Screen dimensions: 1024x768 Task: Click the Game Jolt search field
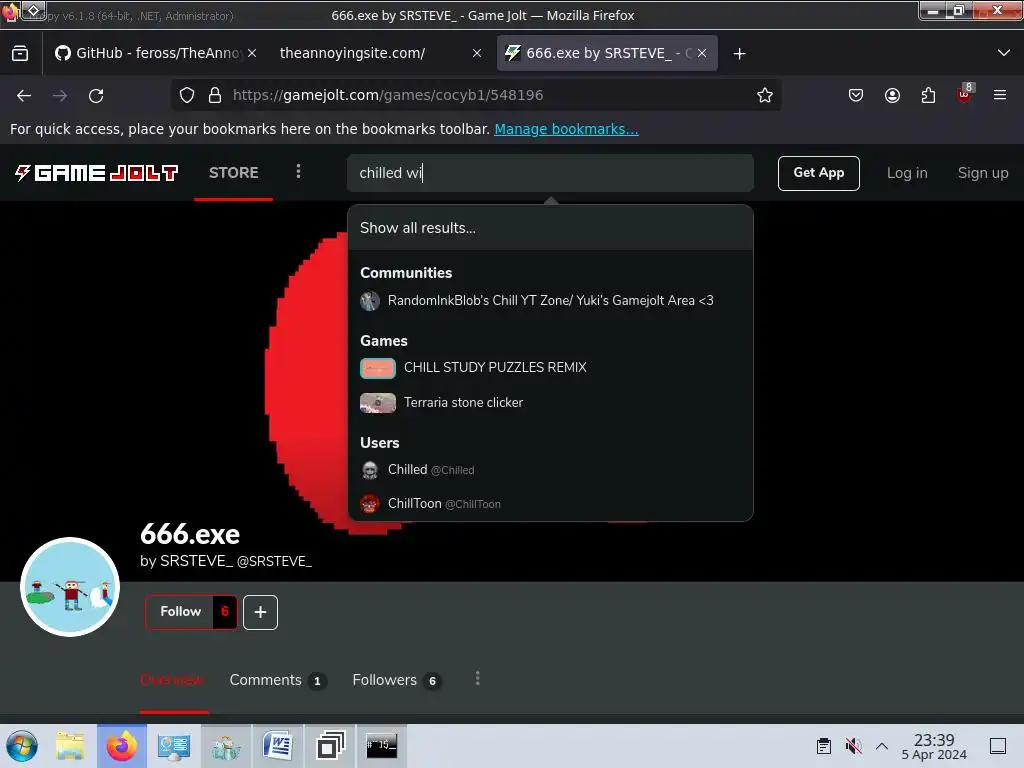pyautogui.click(x=550, y=173)
